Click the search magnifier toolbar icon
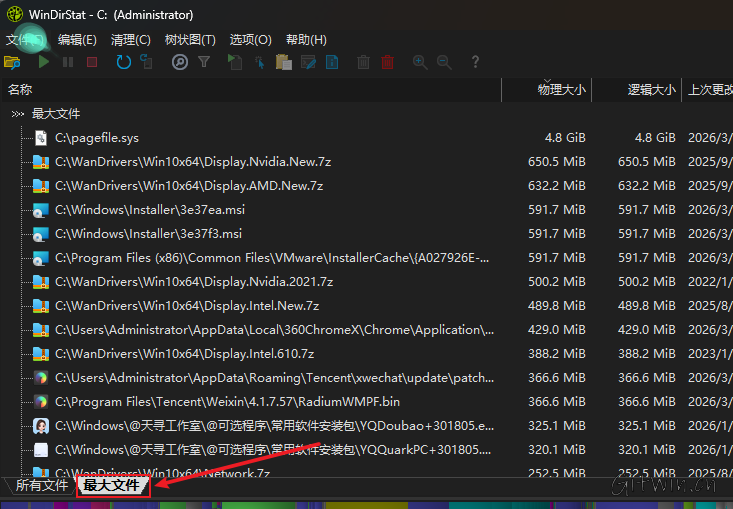The width and height of the screenshot is (733, 509). tap(180, 62)
